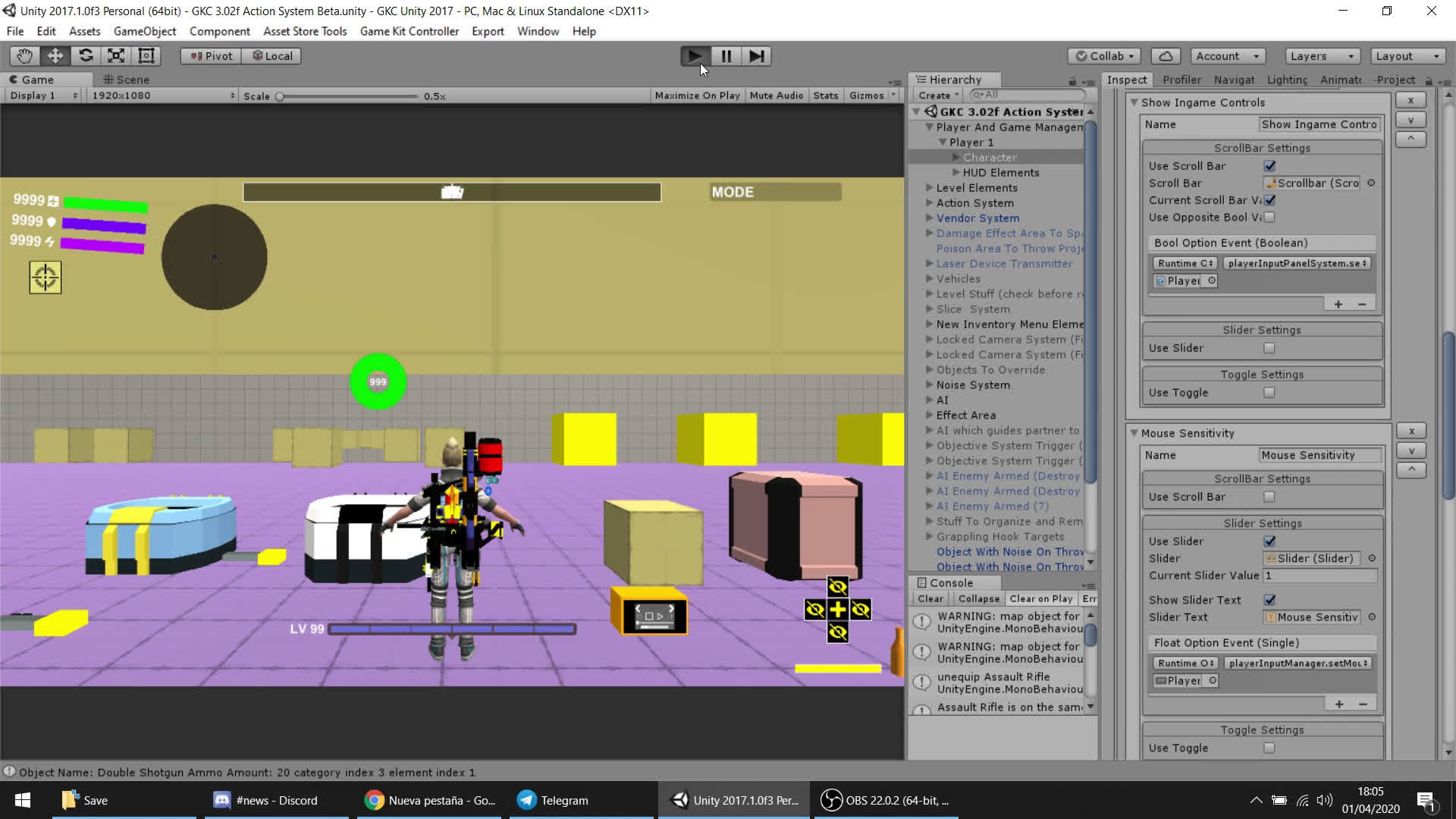Click the Step frame button
Screen dimensions: 1456x819
point(756,56)
